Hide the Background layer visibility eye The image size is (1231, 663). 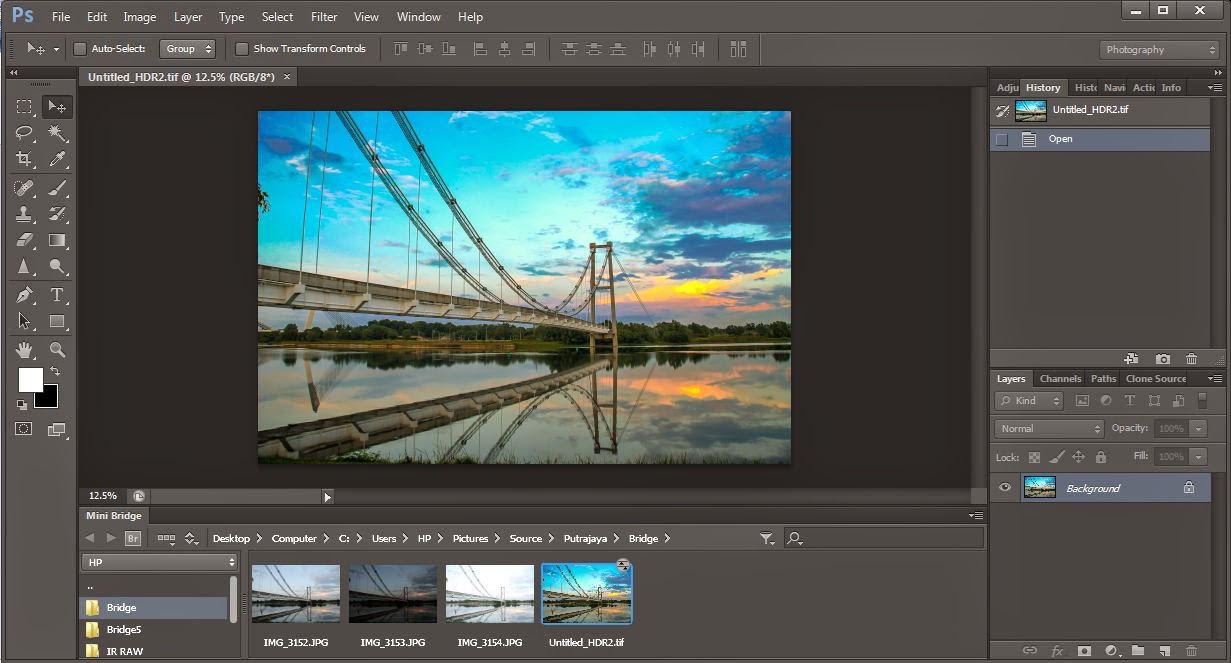point(1005,487)
